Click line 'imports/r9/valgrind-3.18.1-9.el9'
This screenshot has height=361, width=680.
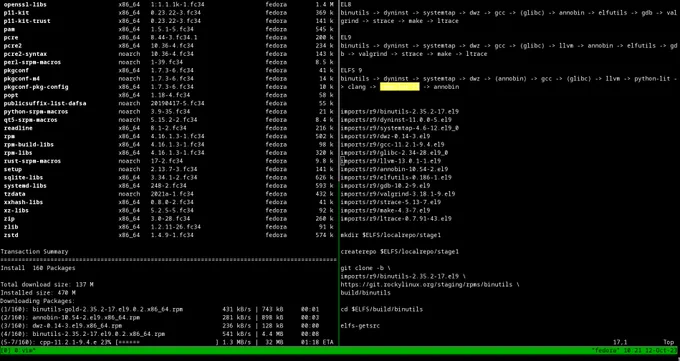pyautogui.click(x=398, y=194)
